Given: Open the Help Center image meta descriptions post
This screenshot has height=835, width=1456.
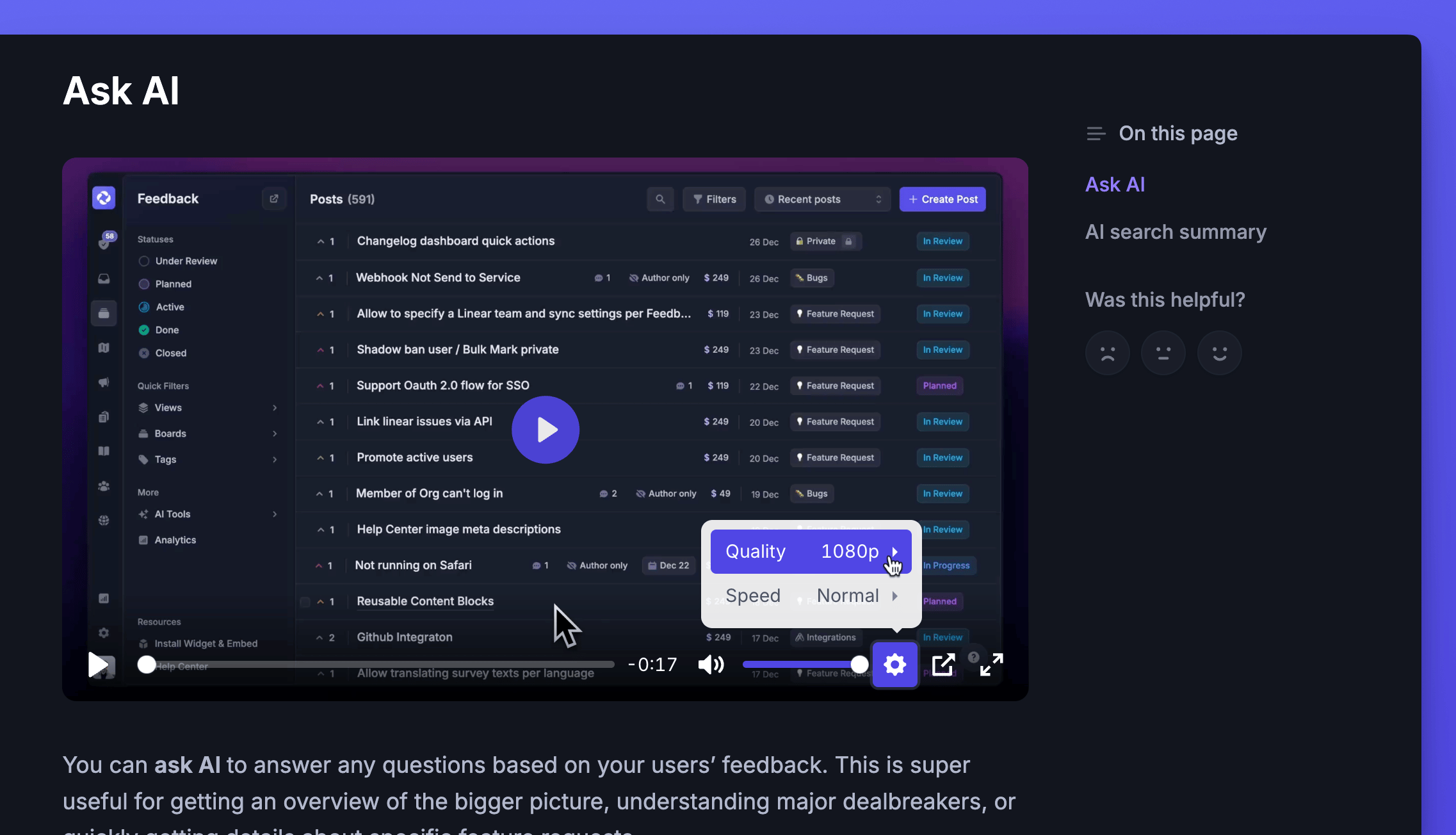Looking at the screenshot, I should [x=458, y=529].
